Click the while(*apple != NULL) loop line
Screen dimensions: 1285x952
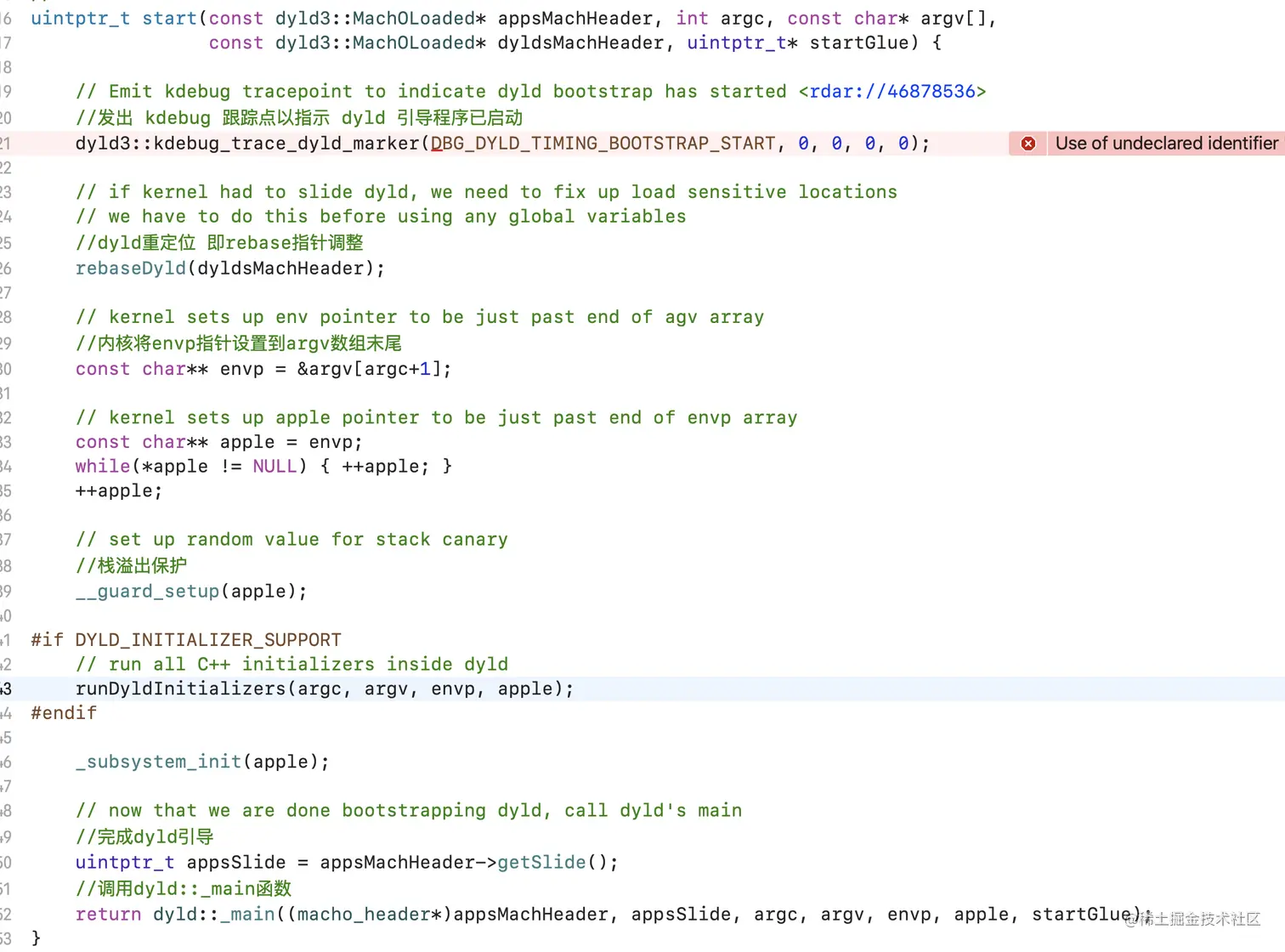point(263,467)
